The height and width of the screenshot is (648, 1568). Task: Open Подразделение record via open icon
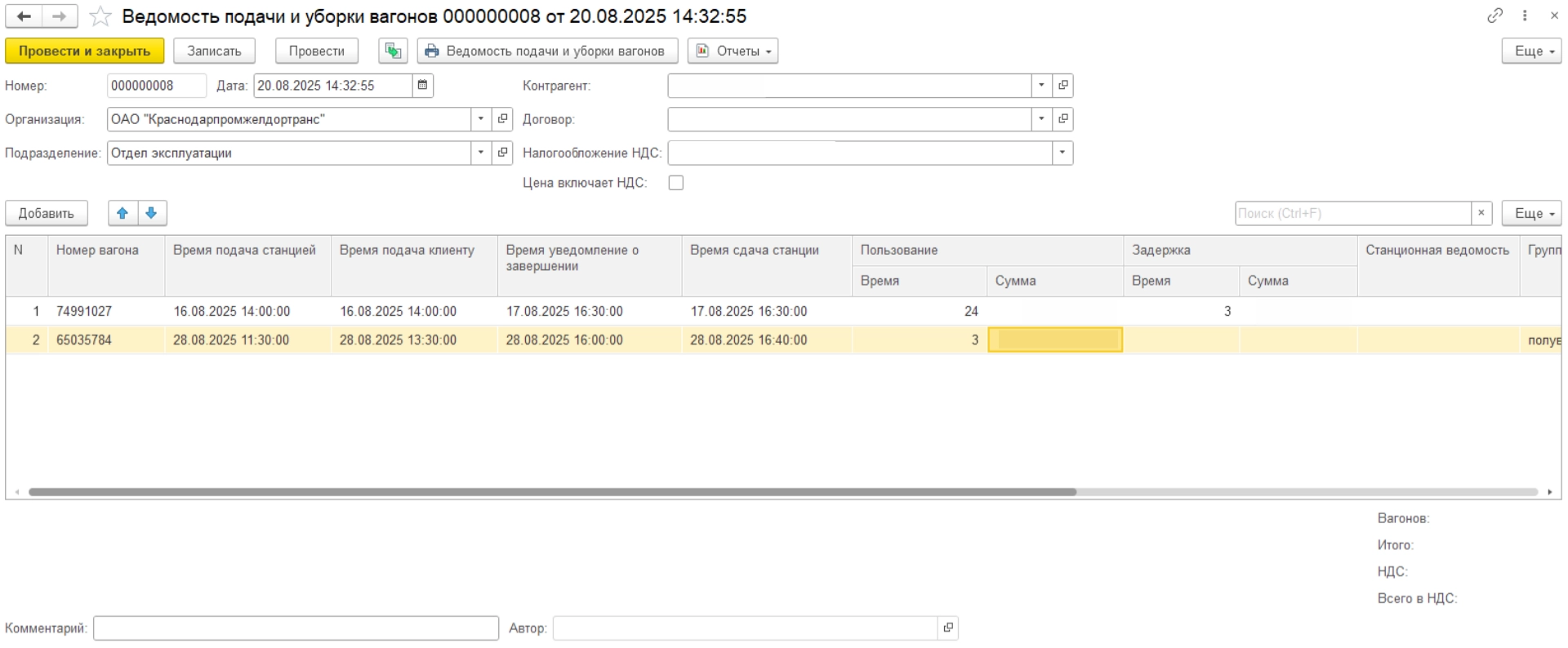coord(503,153)
